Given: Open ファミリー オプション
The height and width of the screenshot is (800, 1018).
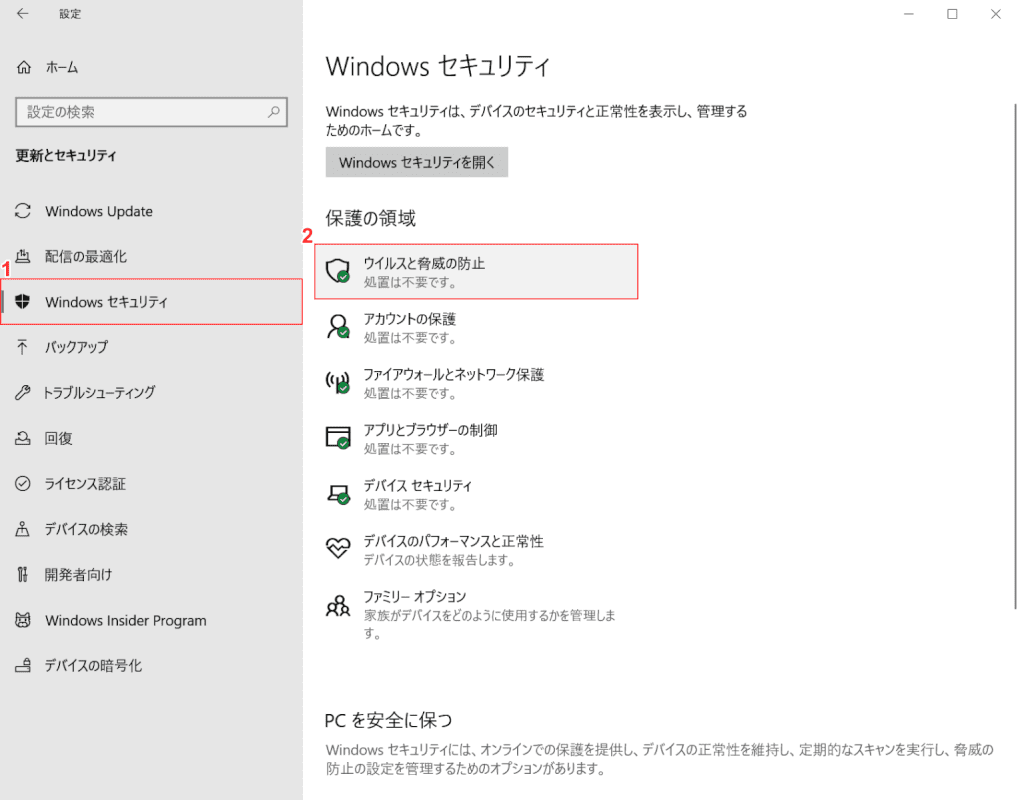Looking at the screenshot, I should (477, 614).
